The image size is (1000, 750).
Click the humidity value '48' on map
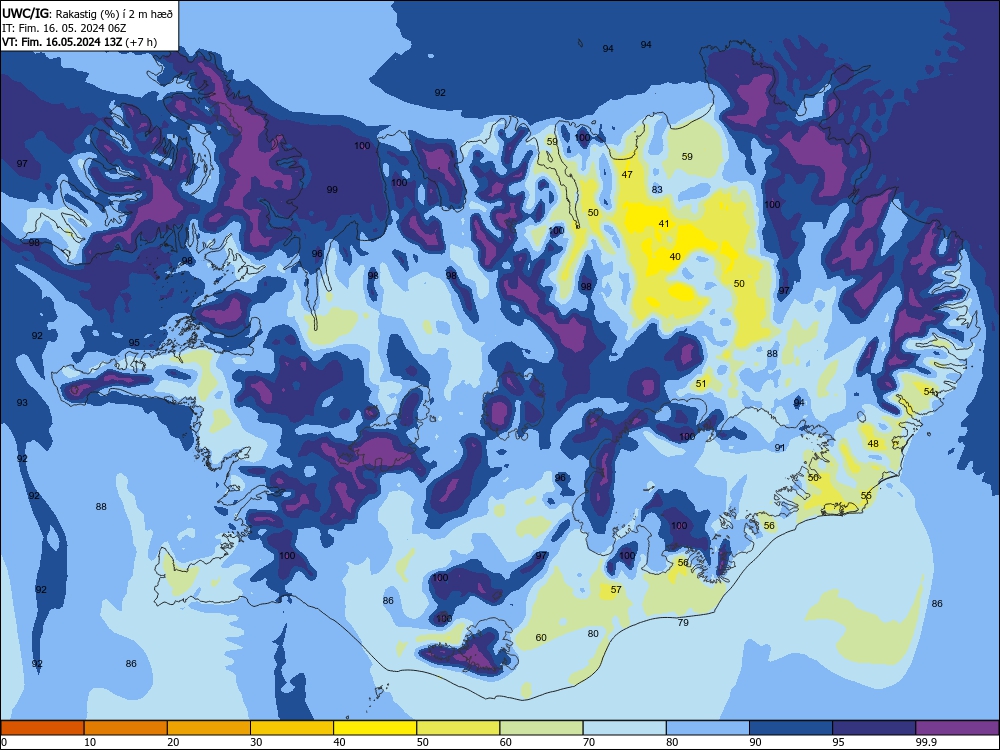tap(873, 443)
